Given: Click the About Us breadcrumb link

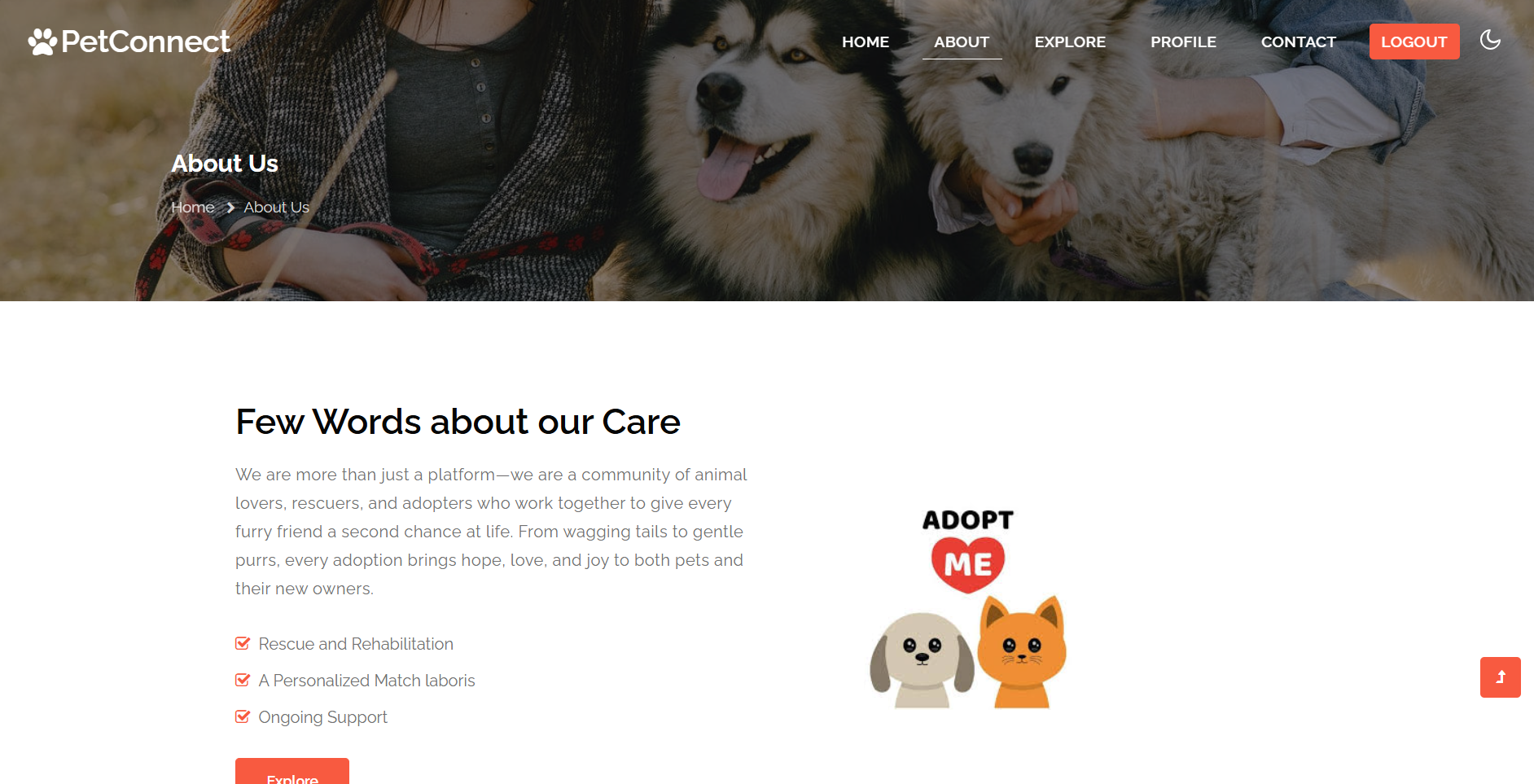Looking at the screenshot, I should (x=277, y=208).
